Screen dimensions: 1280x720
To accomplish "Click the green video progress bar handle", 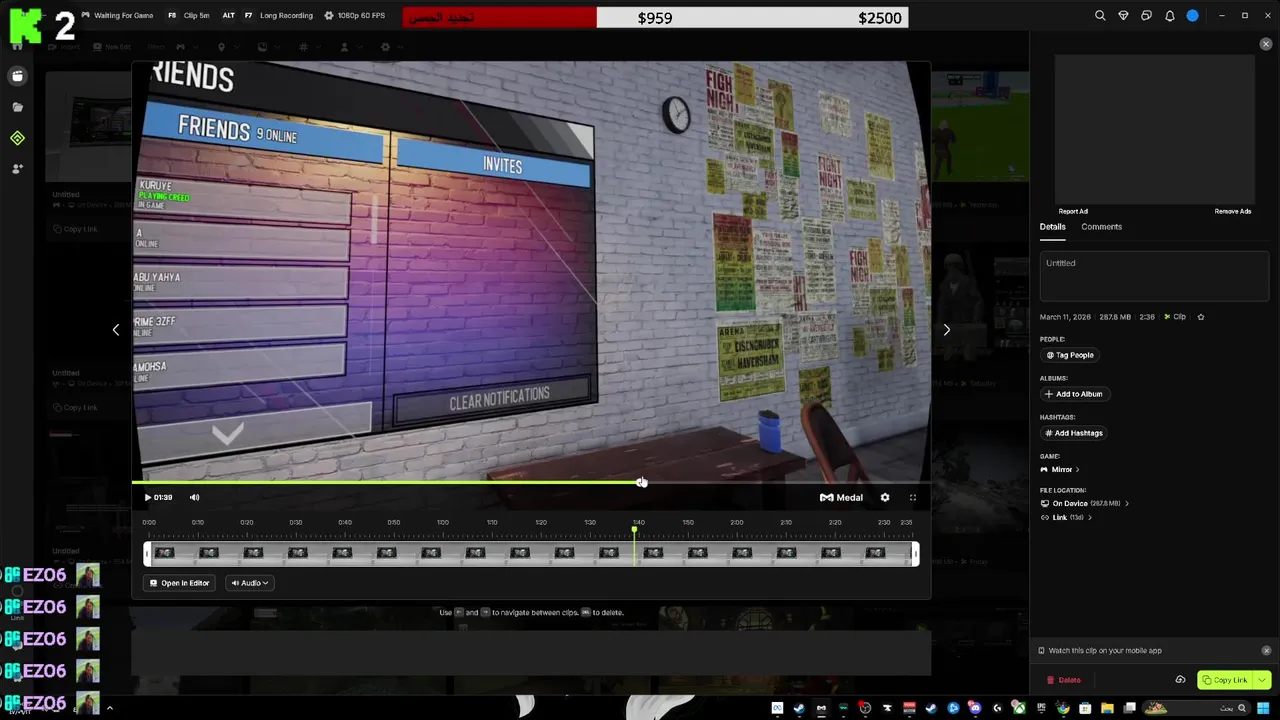I will tap(640, 482).
